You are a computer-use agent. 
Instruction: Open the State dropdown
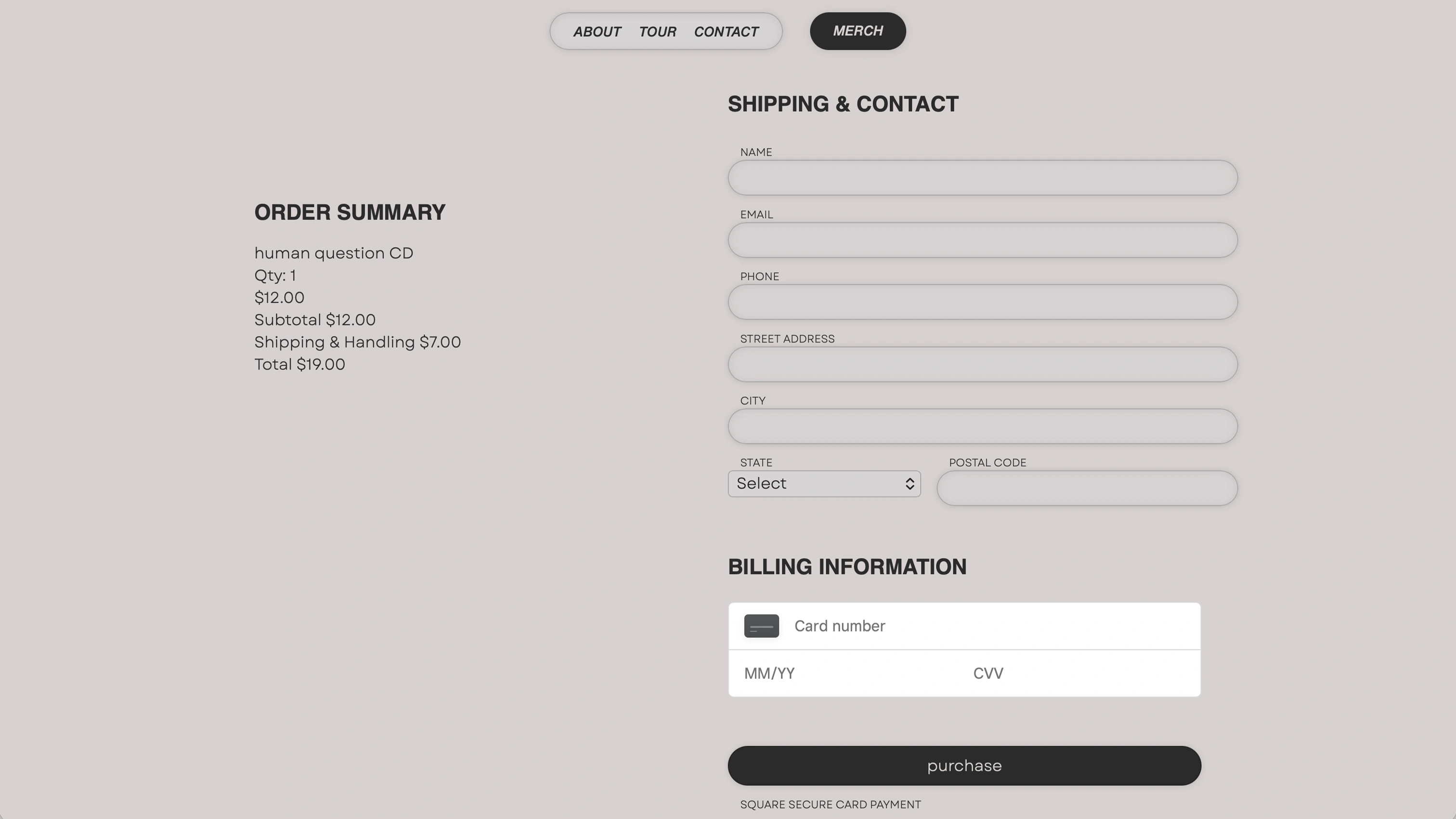pos(824,484)
